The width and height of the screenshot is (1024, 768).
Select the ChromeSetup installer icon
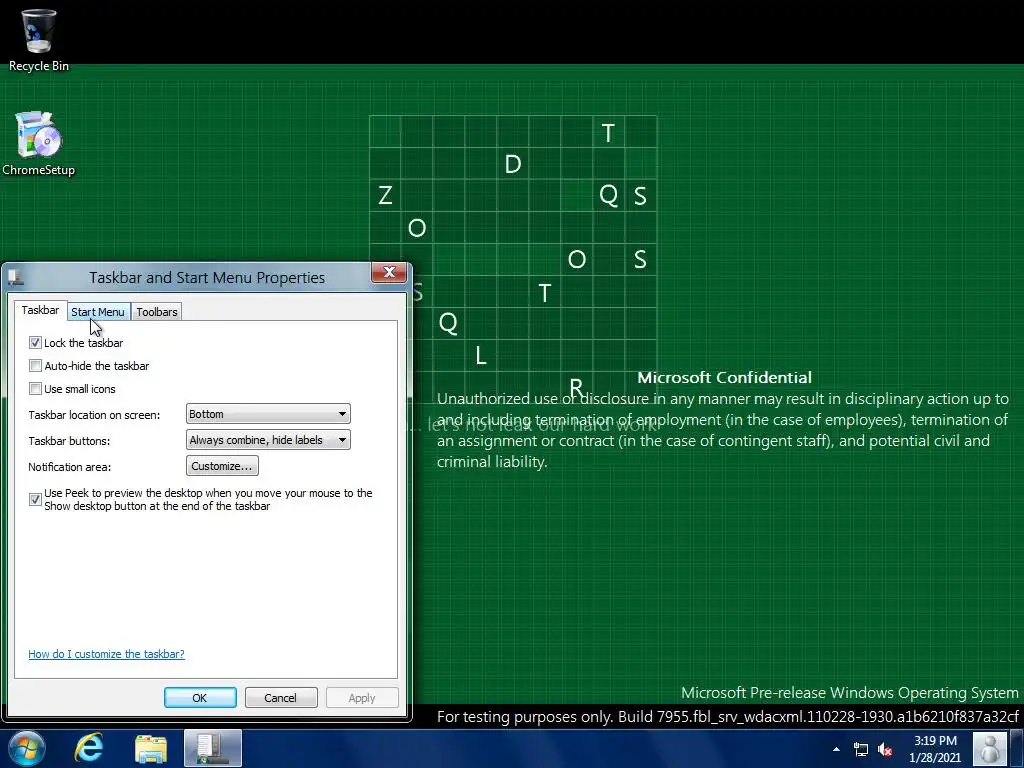pyautogui.click(x=39, y=144)
